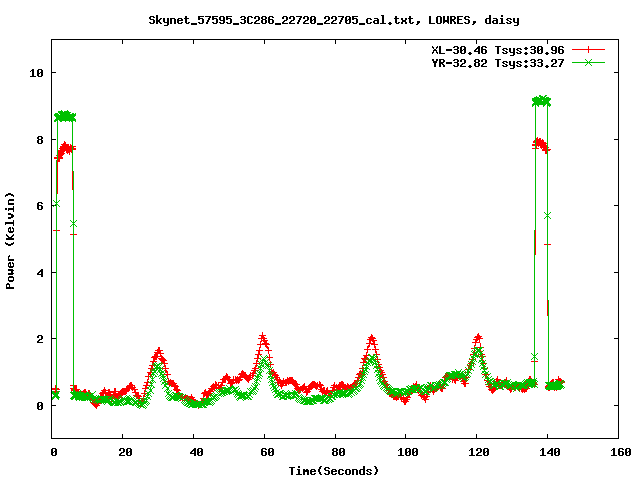This screenshot has height=480, width=640.
Task: Click the x-axis tick label 60
Action: pos(267,452)
